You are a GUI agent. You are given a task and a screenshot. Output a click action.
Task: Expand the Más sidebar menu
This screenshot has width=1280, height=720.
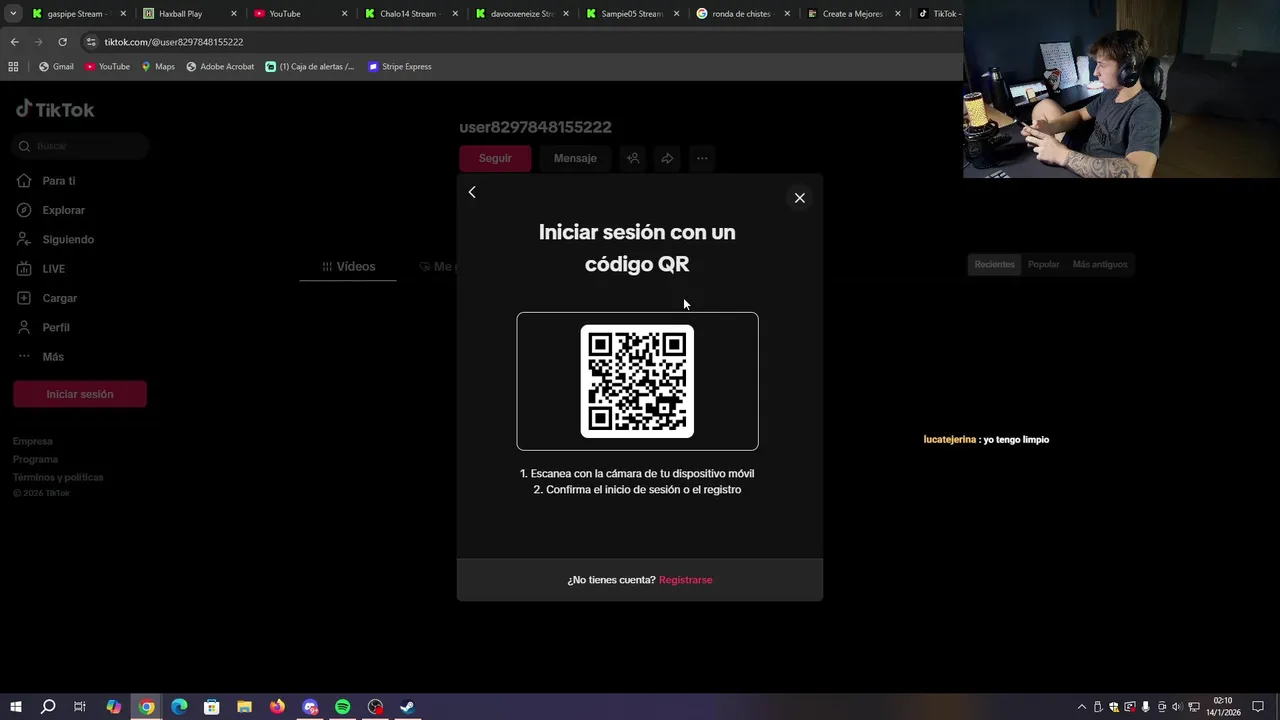(52, 357)
